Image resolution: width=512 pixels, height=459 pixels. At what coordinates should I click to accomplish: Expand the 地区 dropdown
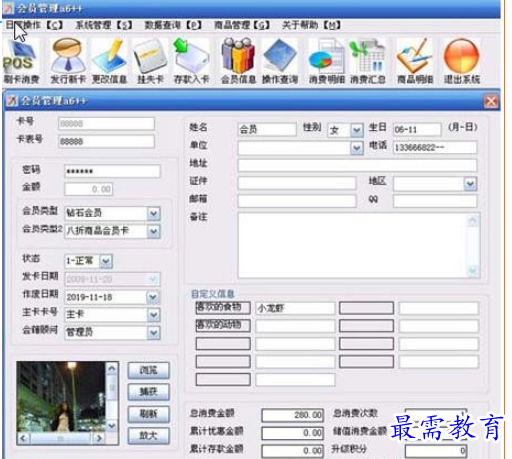click(x=470, y=184)
